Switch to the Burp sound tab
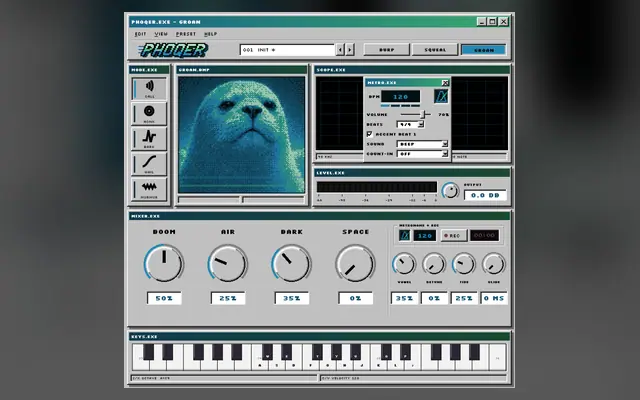This screenshot has width=640, height=400. tap(387, 50)
